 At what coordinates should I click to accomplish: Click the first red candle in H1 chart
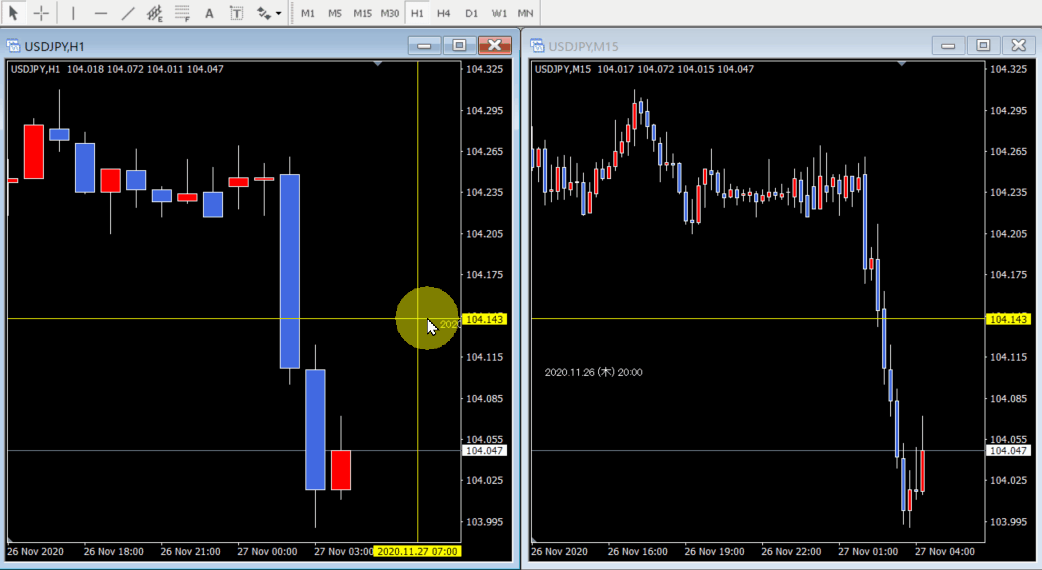[34, 151]
